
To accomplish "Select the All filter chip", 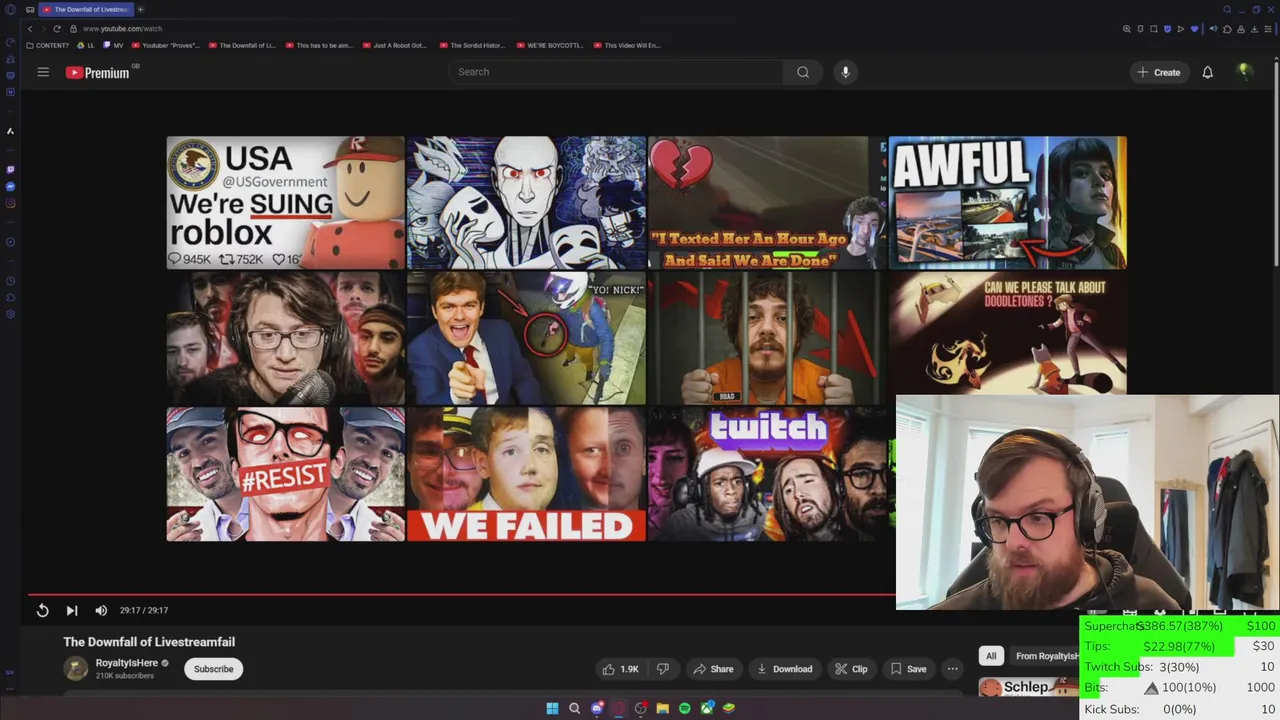I will click(991, 656).
